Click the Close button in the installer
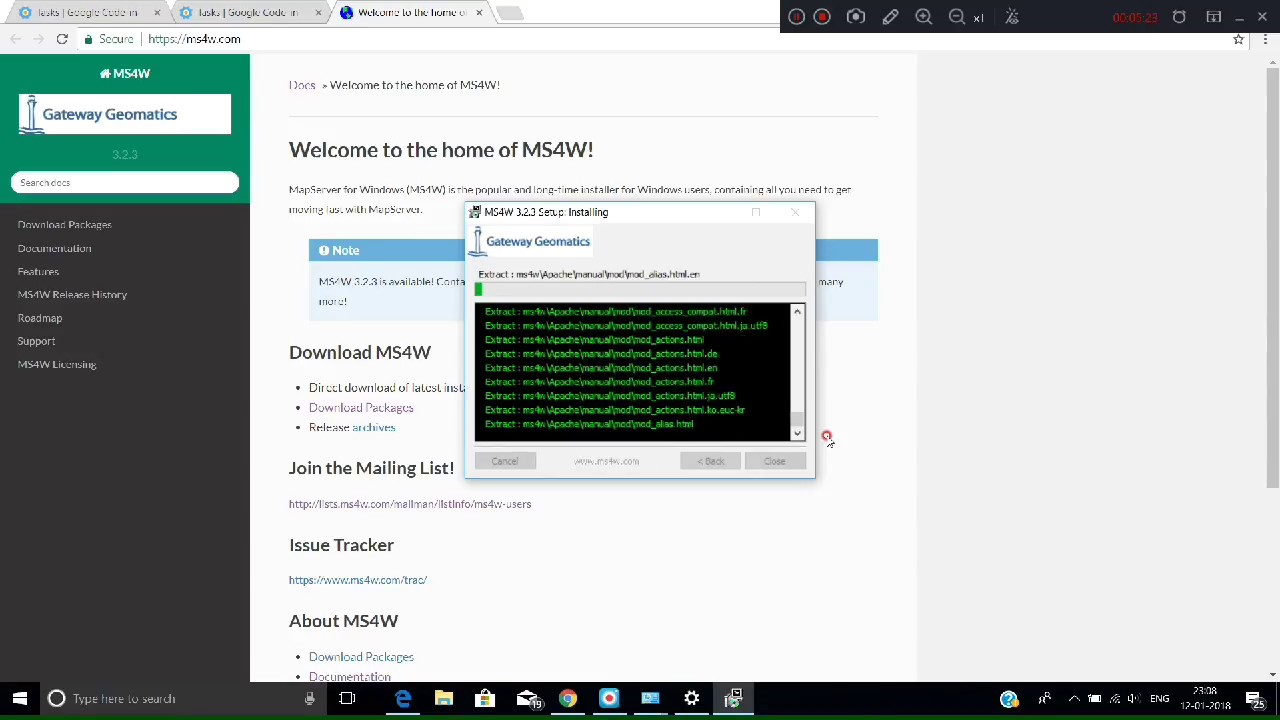 [775, 461]
